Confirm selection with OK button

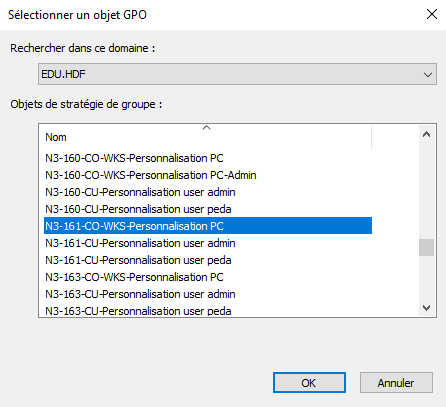point(309,383)
